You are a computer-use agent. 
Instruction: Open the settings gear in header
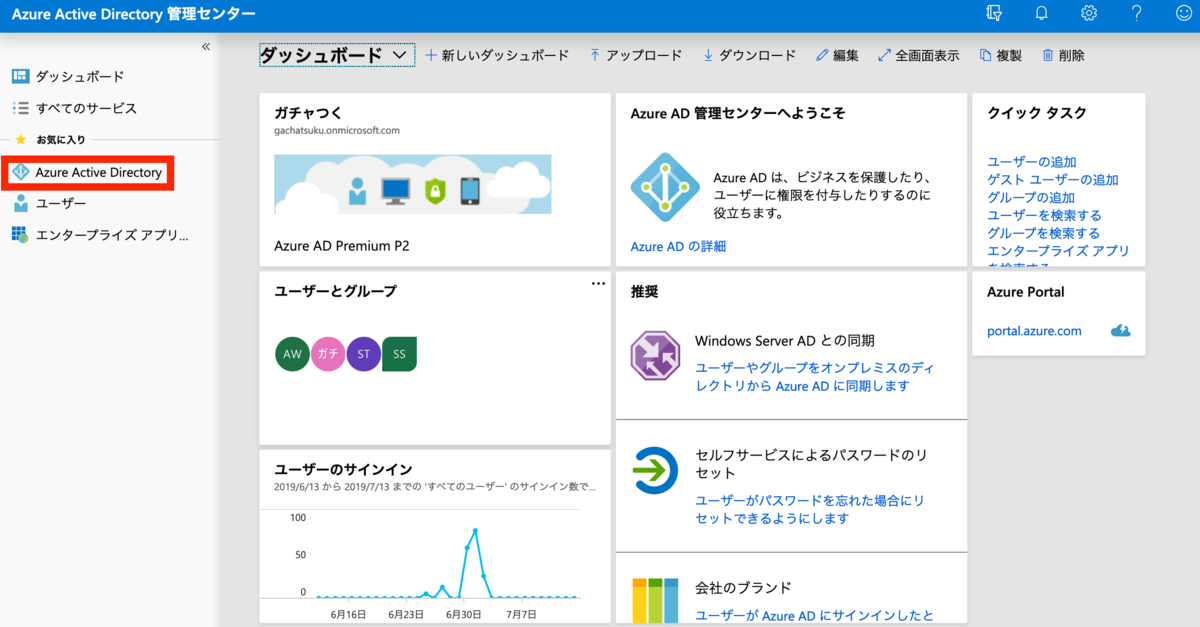tap(1089, 13)
